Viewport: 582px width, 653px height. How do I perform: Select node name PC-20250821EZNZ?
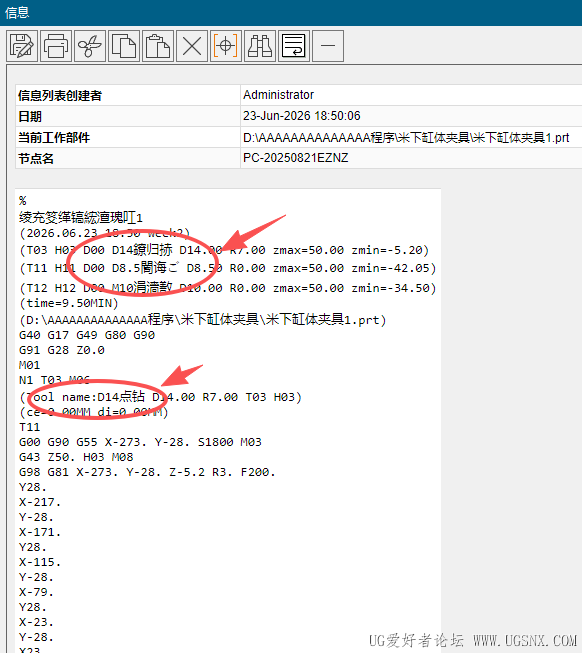click(x=296, y=158)
